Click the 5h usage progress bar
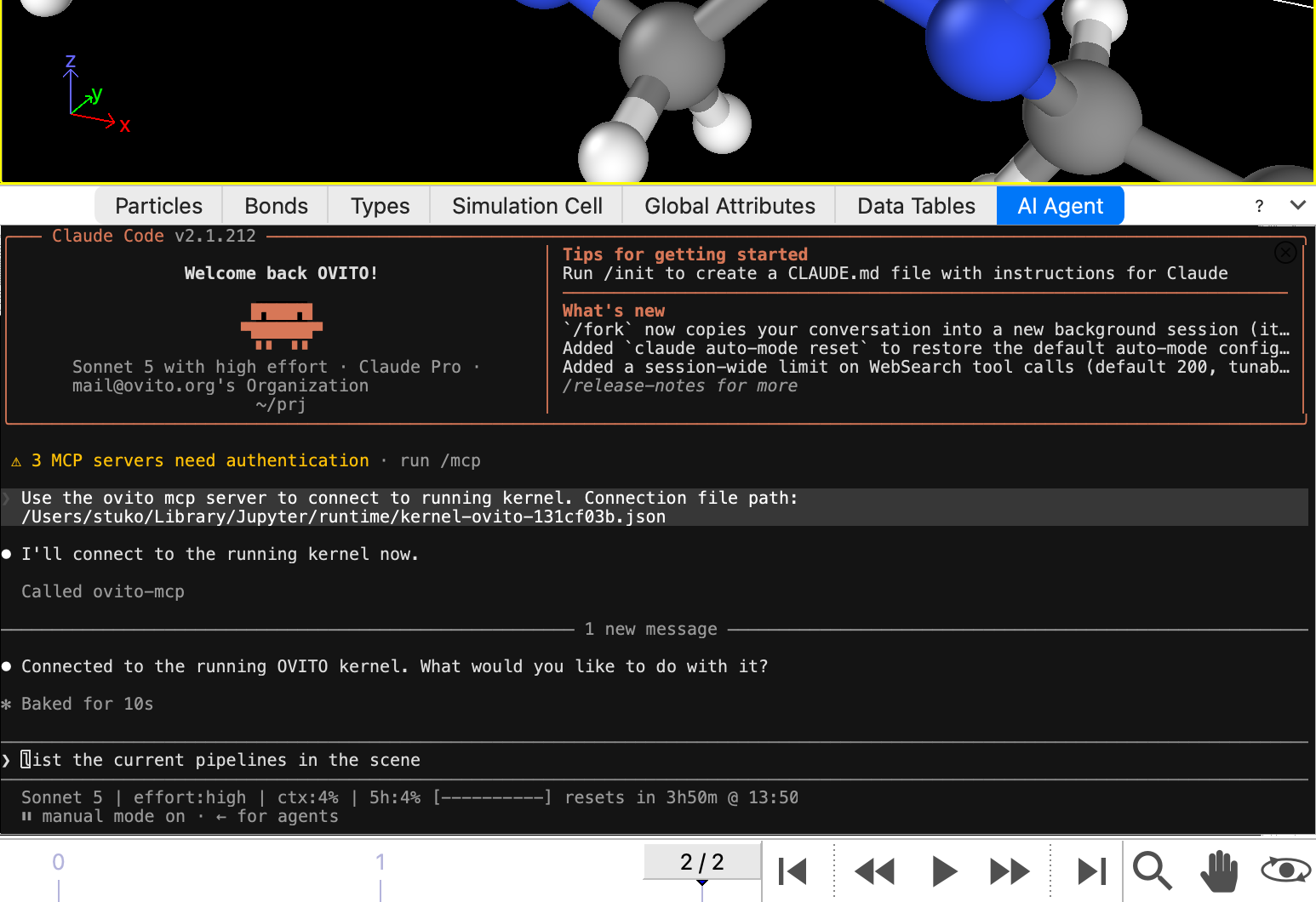This screenshot has height=902, width=1316. [x=493, y=797]
